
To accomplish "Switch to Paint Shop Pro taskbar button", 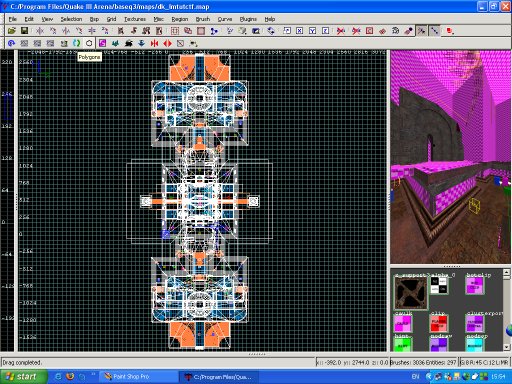I will [x=139, y=377].
